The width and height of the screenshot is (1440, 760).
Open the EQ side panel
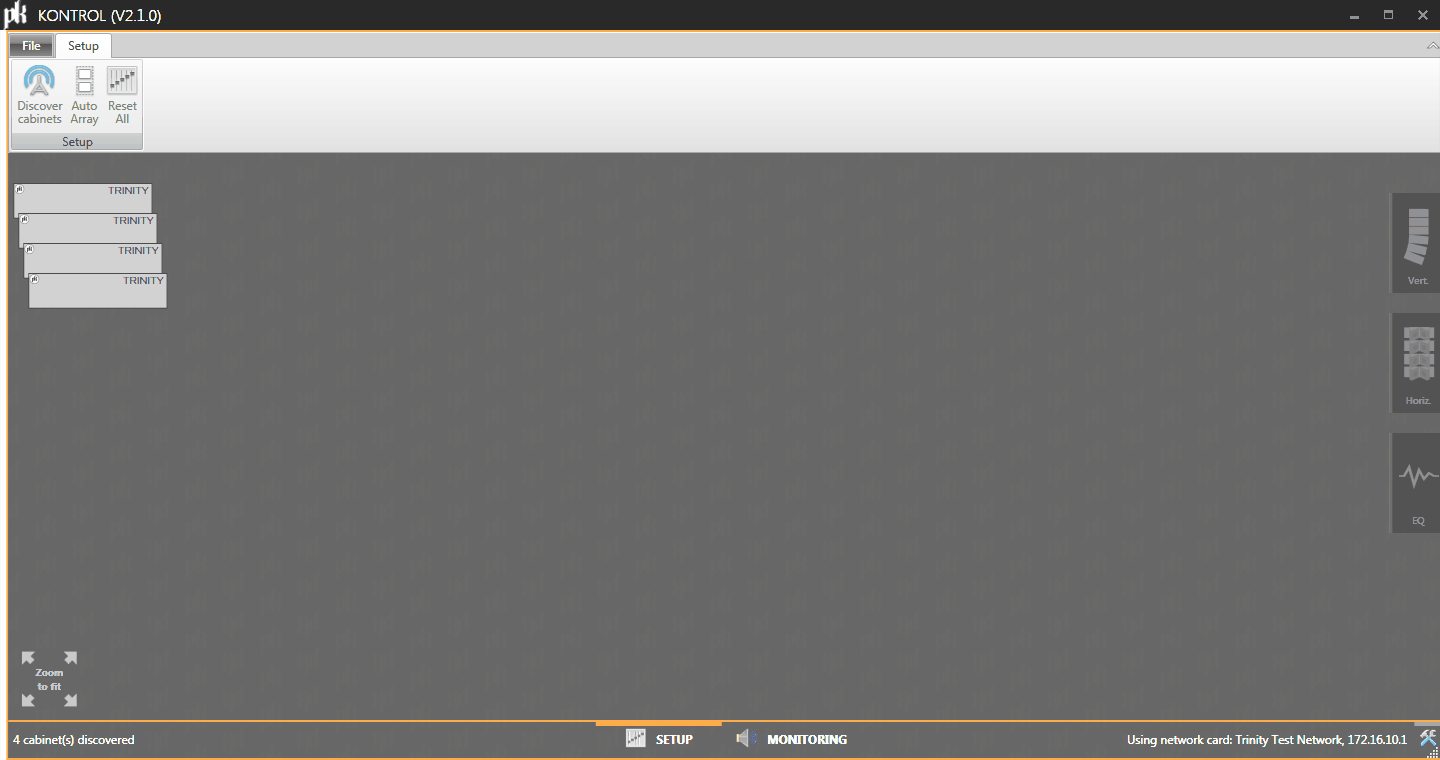1417,483
